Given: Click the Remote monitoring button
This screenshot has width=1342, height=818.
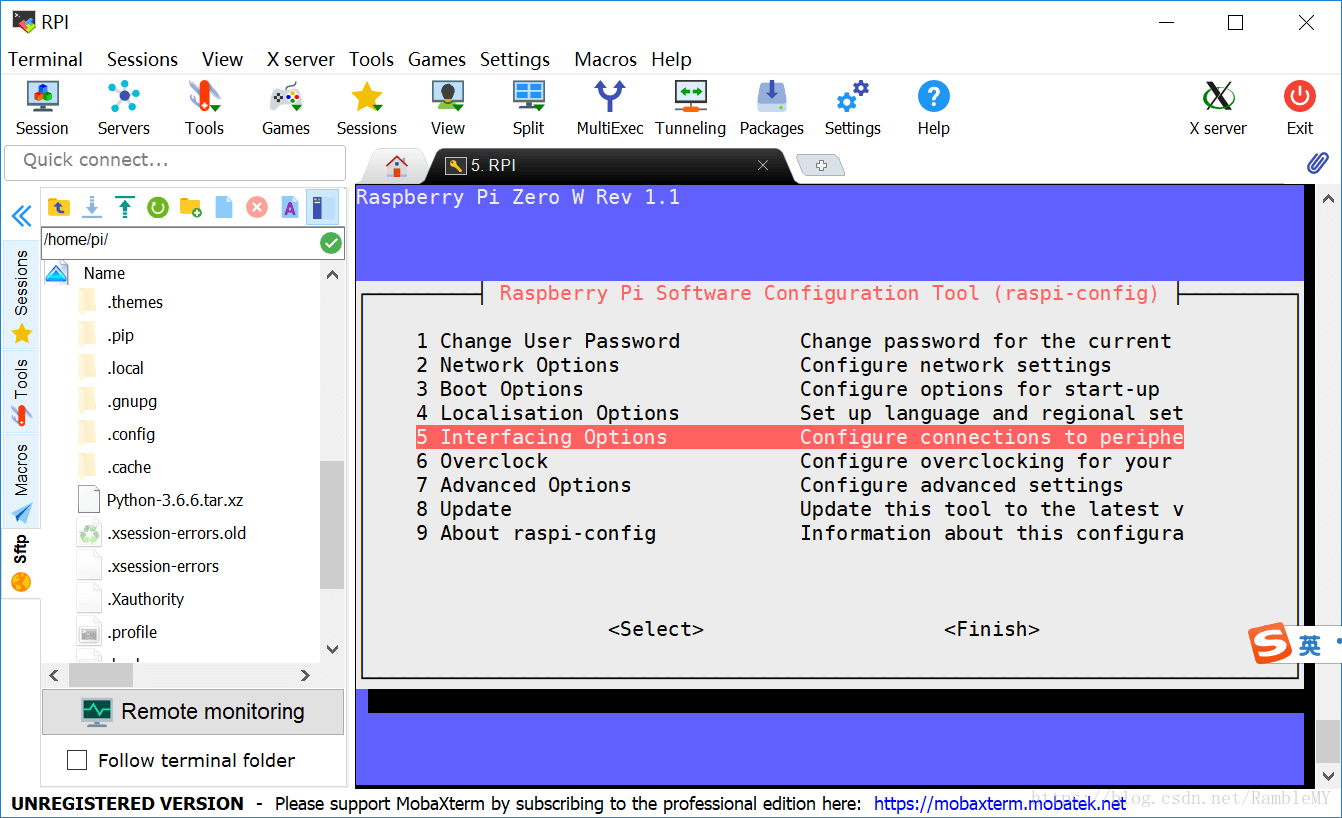Looking at the screenshot, I should coord(193,712).
